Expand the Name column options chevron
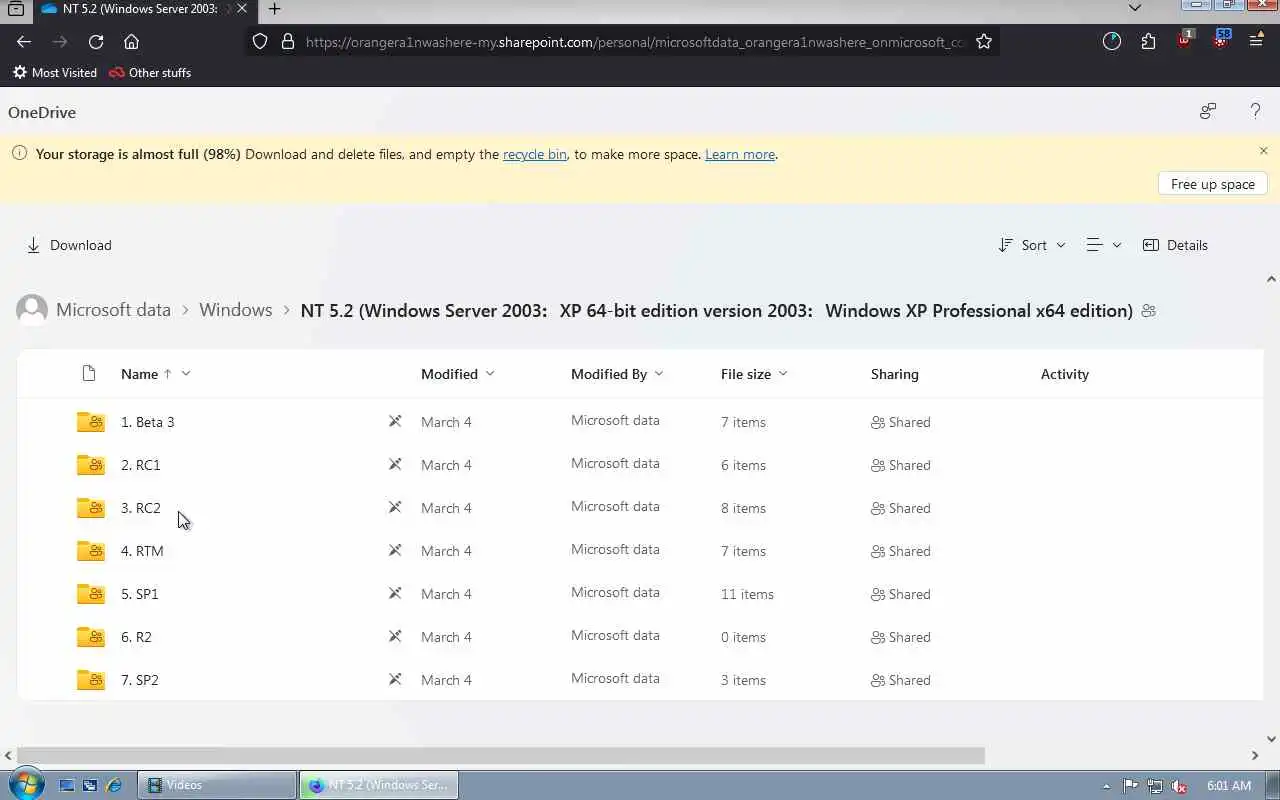The image size is (1280, 800). click(x=186, y=373)
